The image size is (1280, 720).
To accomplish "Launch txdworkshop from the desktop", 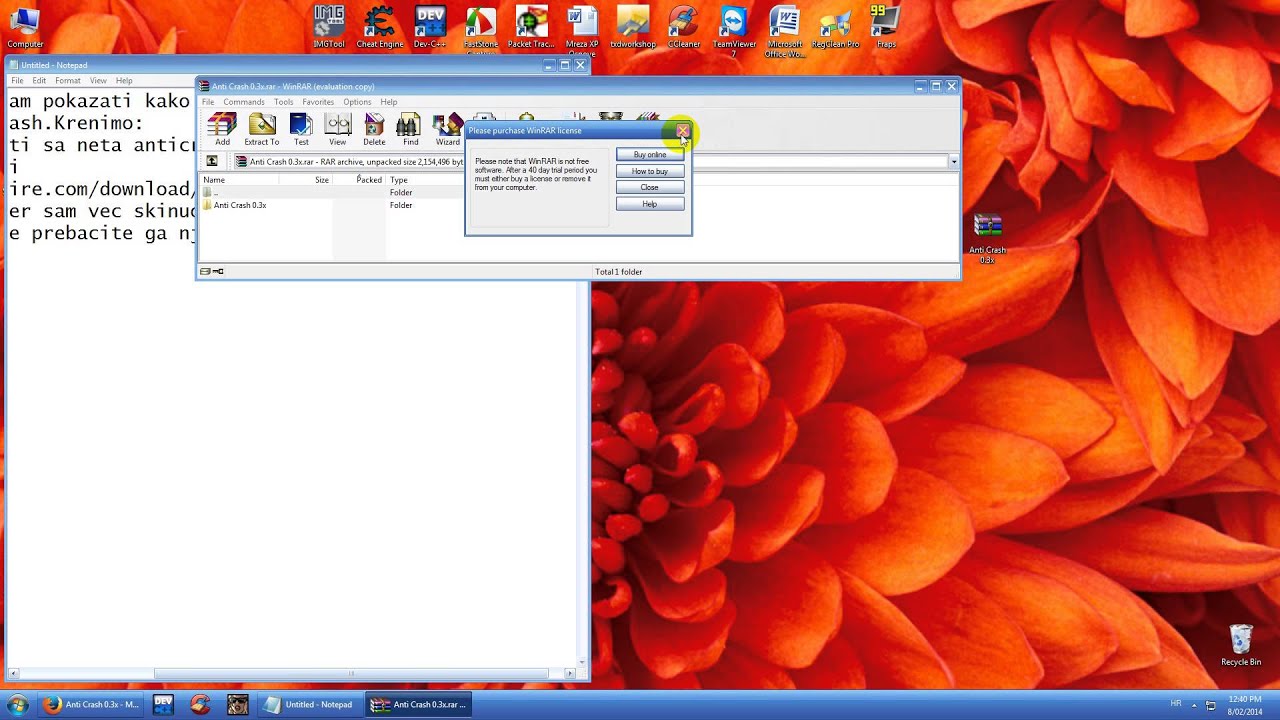I will click(633, 27).
